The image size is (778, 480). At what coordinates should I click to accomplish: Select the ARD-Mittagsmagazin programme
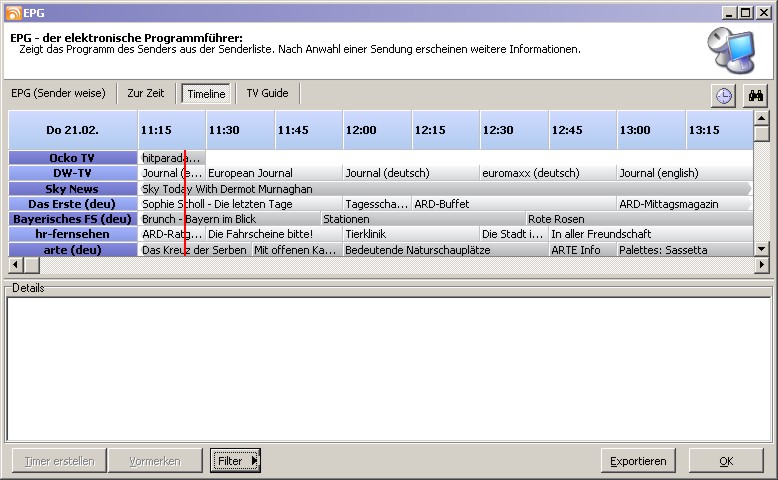click(x=685, y=204)
